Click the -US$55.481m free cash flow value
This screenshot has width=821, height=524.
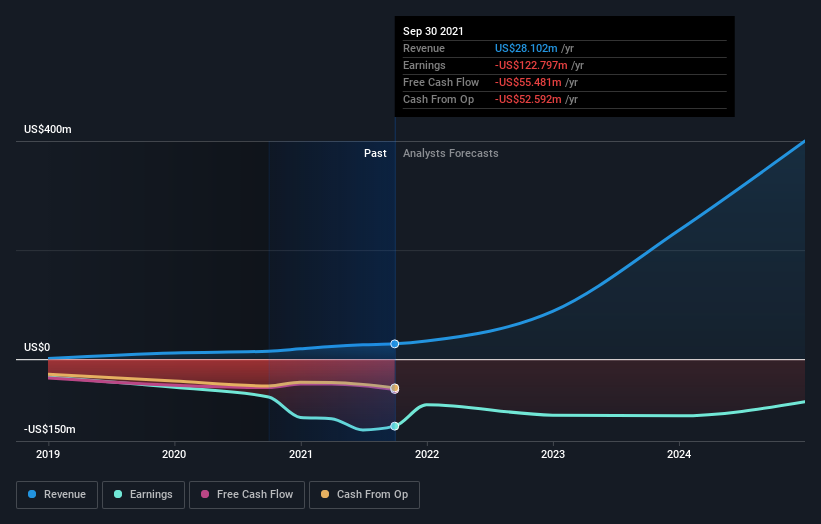[x=528, y=82]
